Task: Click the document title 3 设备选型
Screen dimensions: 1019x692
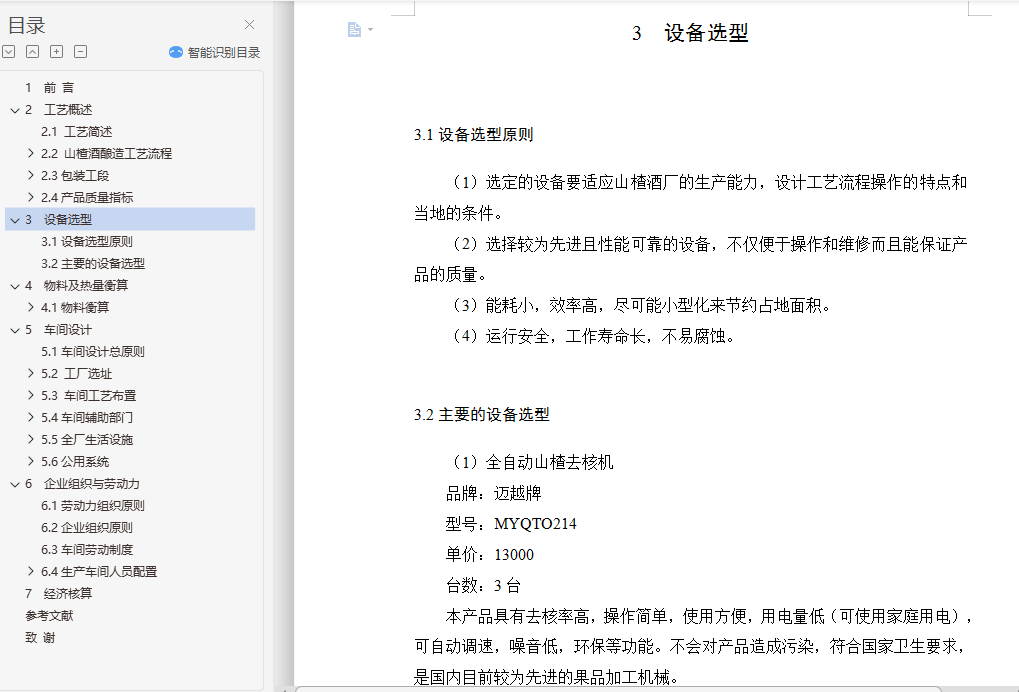Action: pyautogui.click(x=690, y=32)
